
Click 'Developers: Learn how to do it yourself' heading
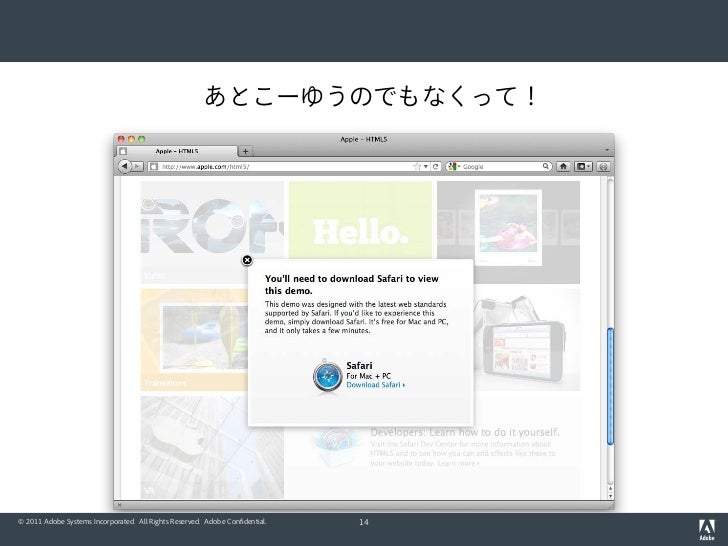coord(465,432)
